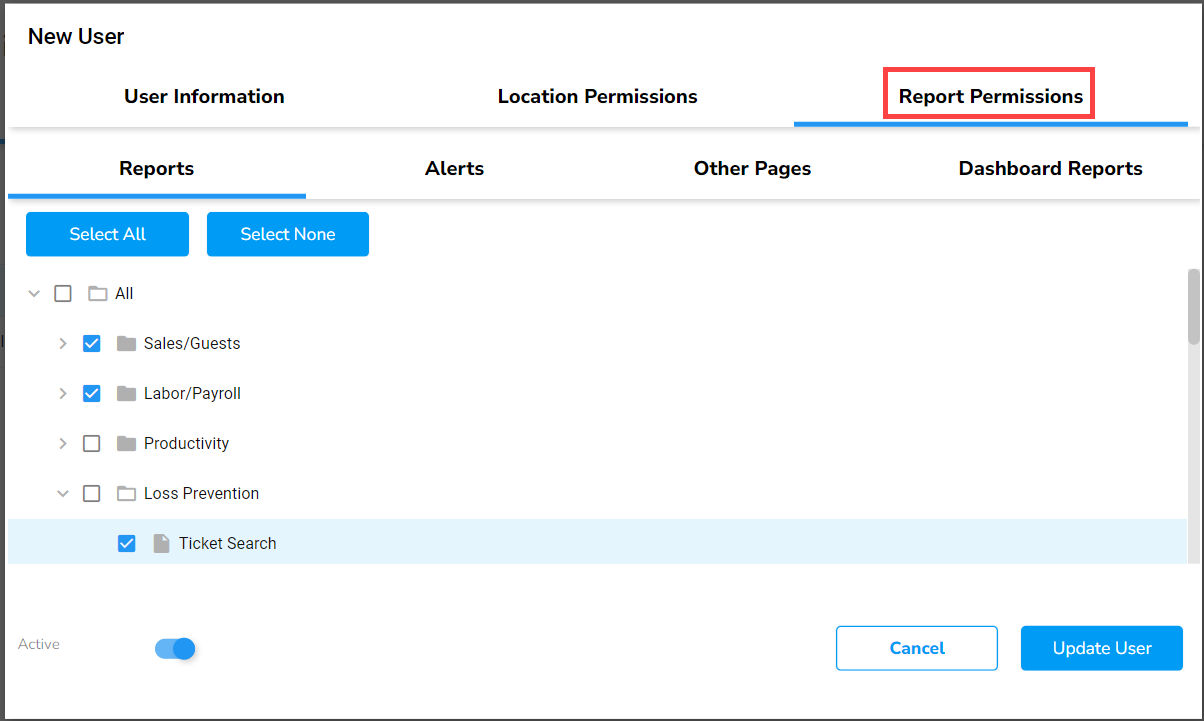Collapse the All tree node

pyautogui.click(x=34, y=294)
